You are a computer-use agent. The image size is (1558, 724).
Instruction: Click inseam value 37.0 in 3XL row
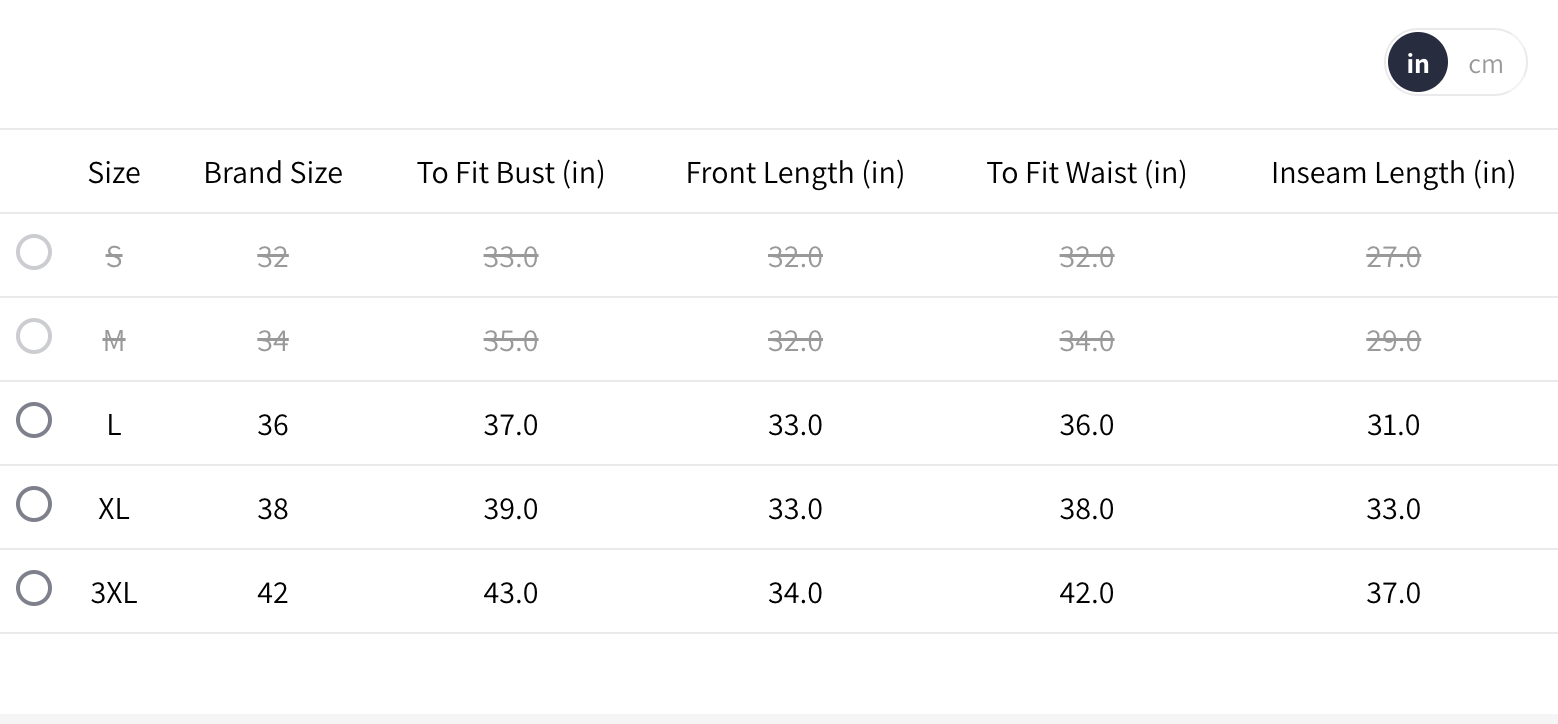click(x=1393, y=593)
